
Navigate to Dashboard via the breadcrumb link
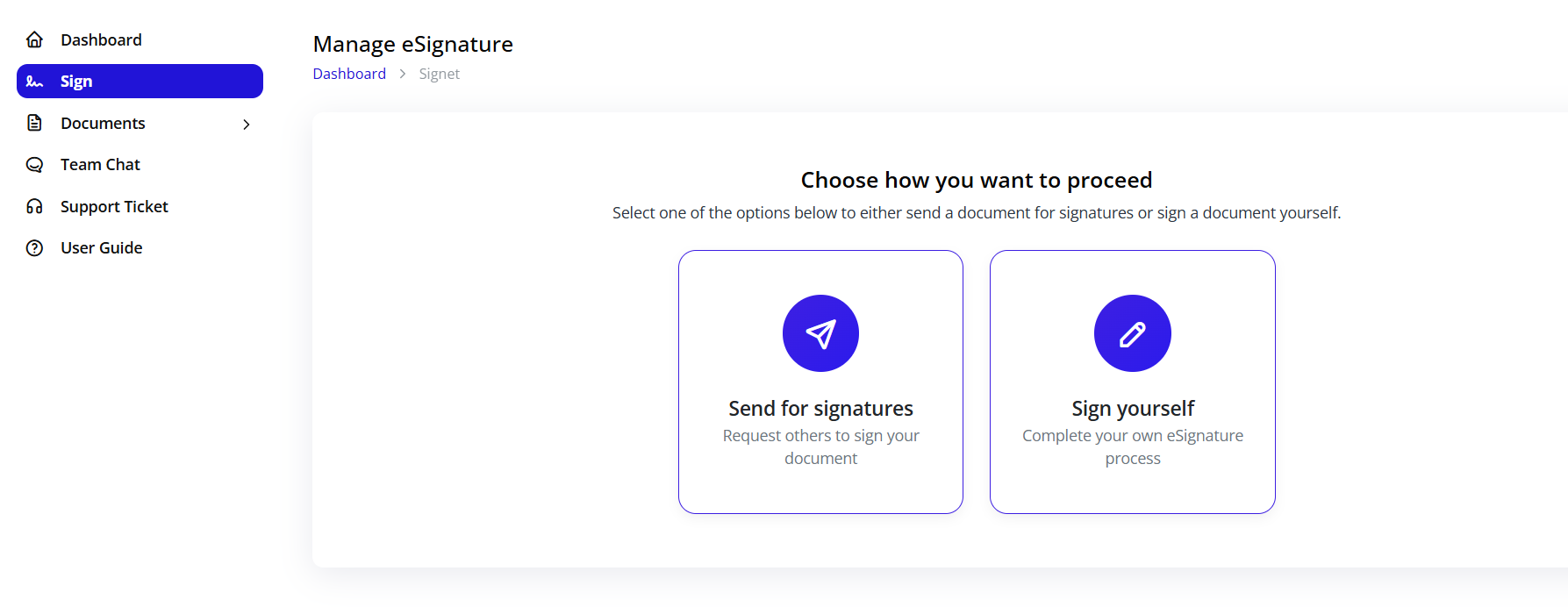tap(349, 74)
